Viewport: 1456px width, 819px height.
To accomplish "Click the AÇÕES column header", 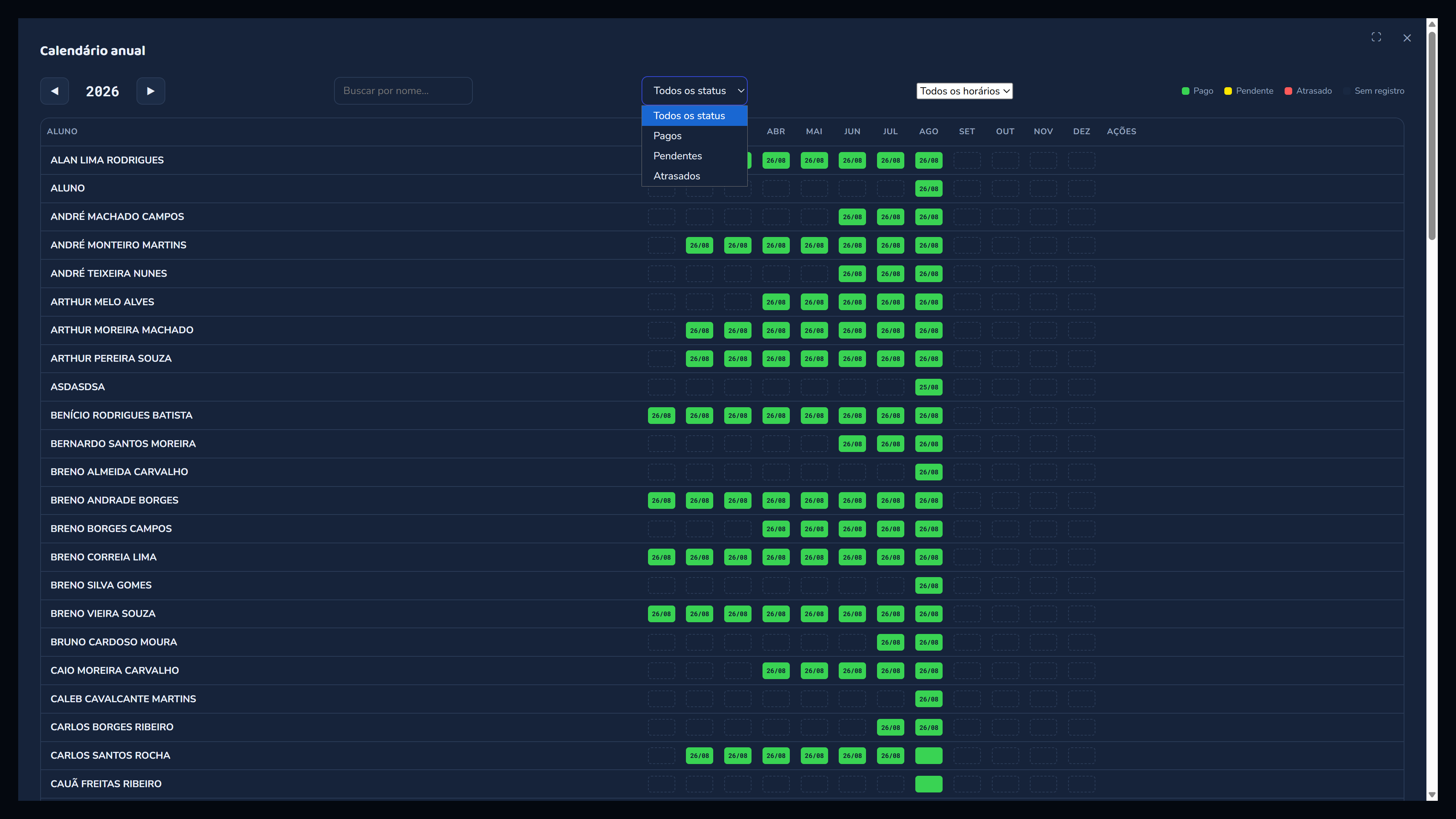I will point(1122,131).
